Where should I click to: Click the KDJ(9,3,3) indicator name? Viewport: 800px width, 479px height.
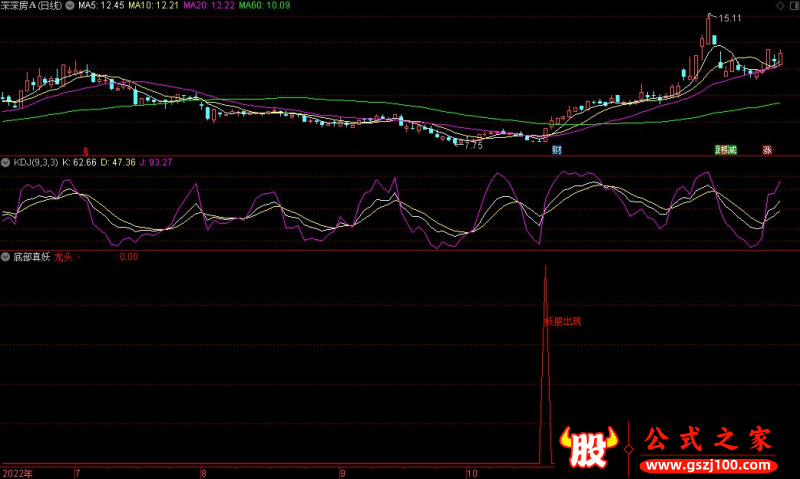(x=35, y=162)
